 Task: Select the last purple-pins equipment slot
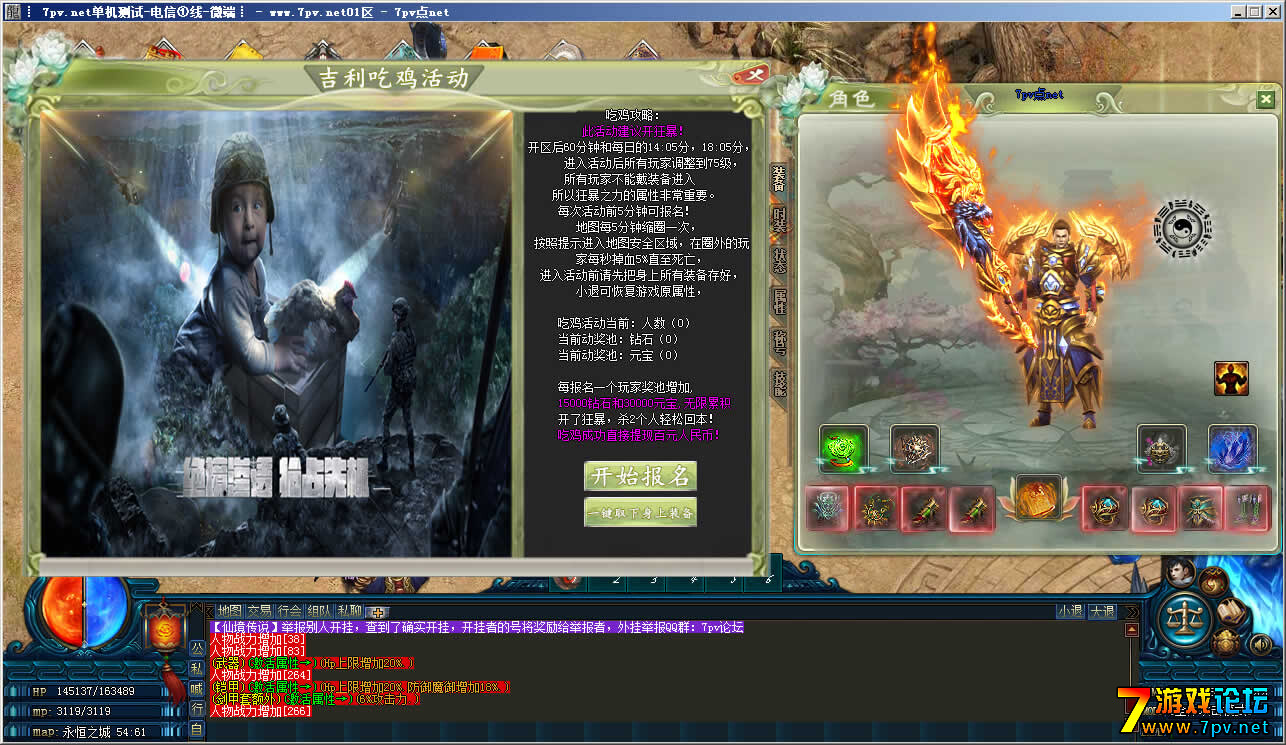click(x=1248, y=508)
